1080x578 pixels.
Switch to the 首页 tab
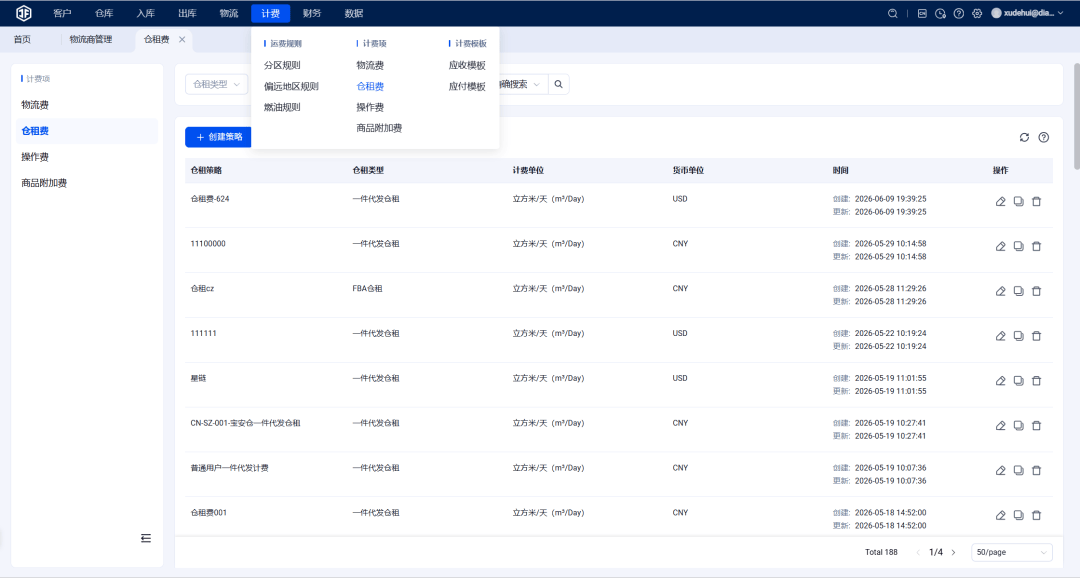[x=23, y=39]
